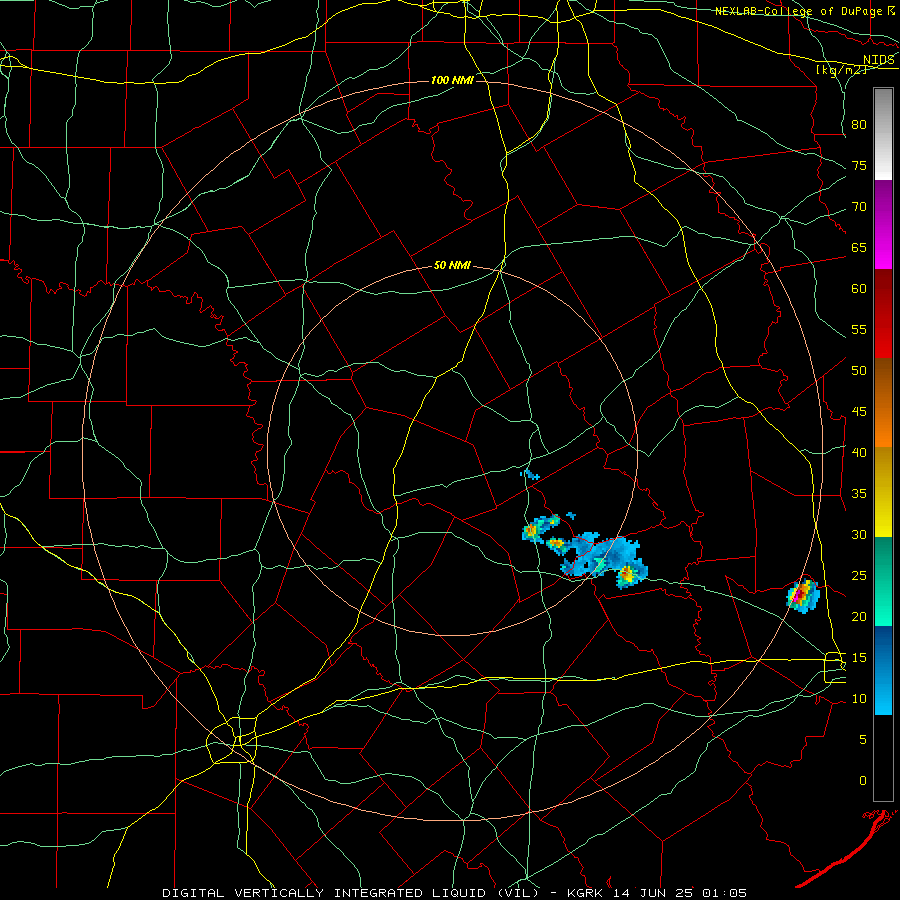Click the 40 value on the VIL scale
Image resolution: width=900 pixels, height=900 pixels.
point(859,453)
